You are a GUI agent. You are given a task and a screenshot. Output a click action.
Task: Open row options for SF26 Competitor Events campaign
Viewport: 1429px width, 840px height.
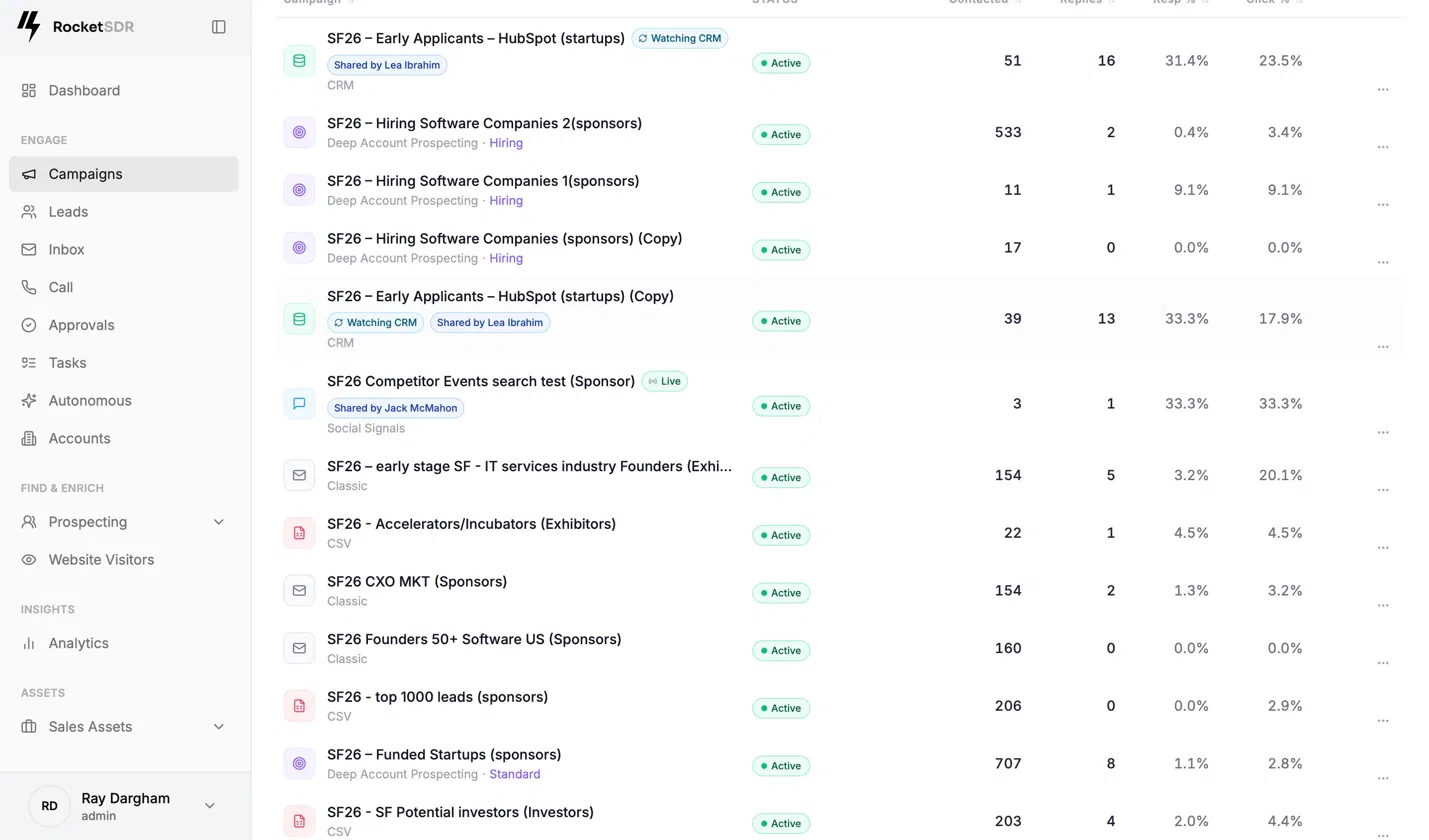[1383, 433]
